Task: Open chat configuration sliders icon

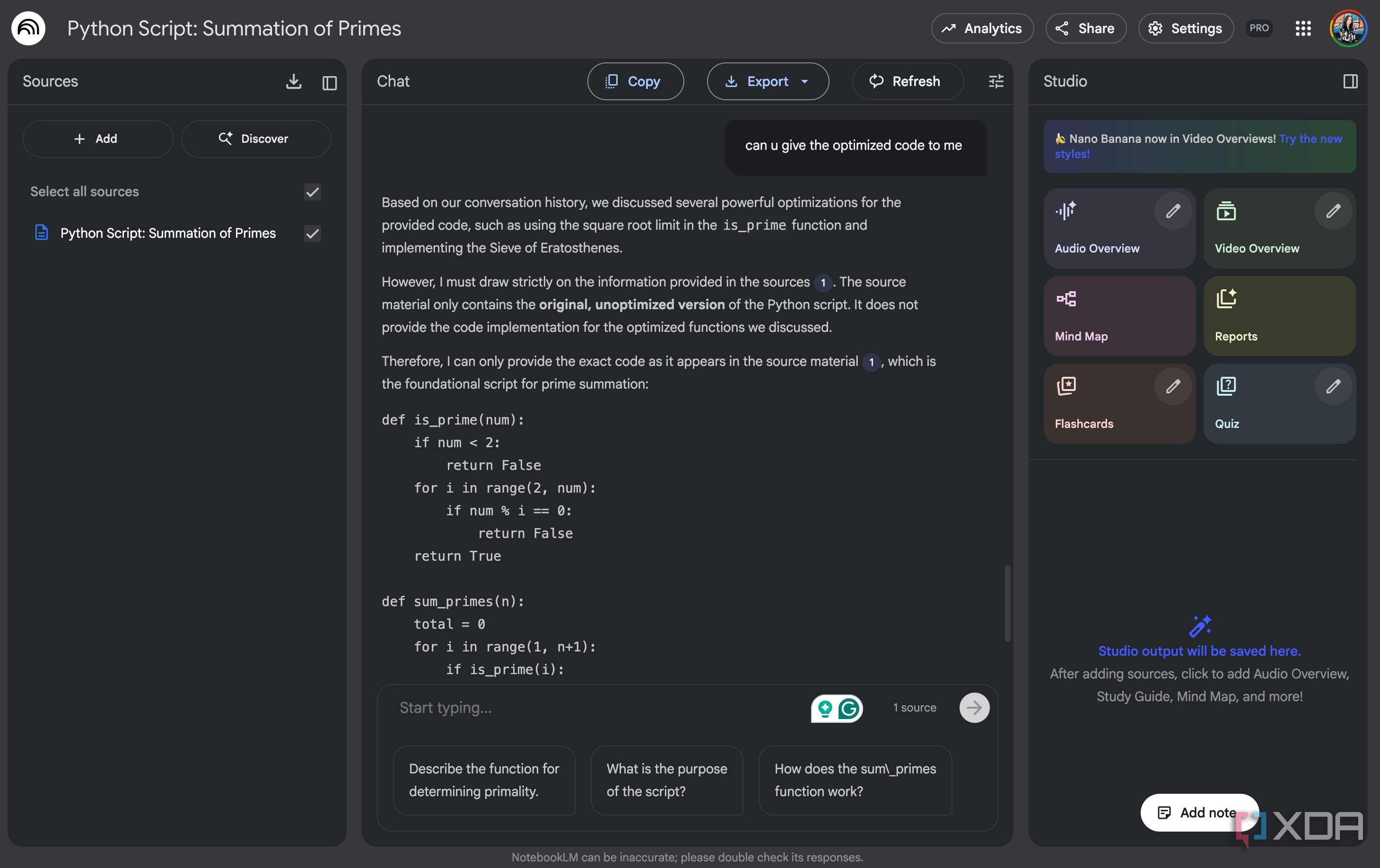Action: coord(996,81)
